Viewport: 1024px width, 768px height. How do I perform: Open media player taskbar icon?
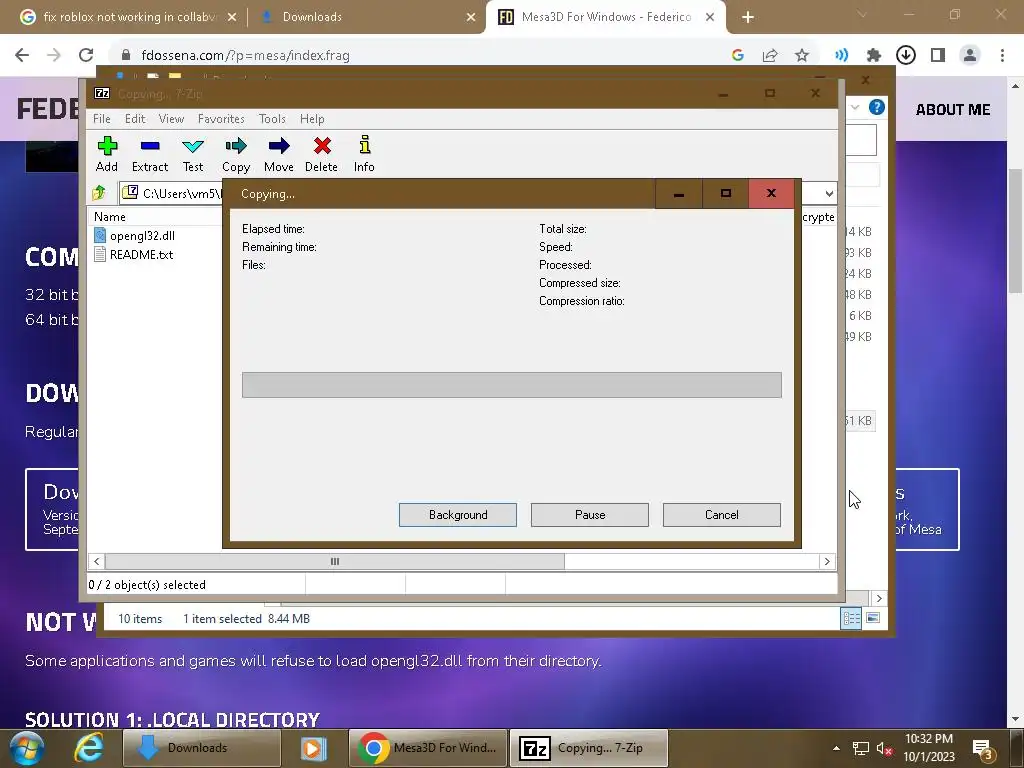pos(313,748)
